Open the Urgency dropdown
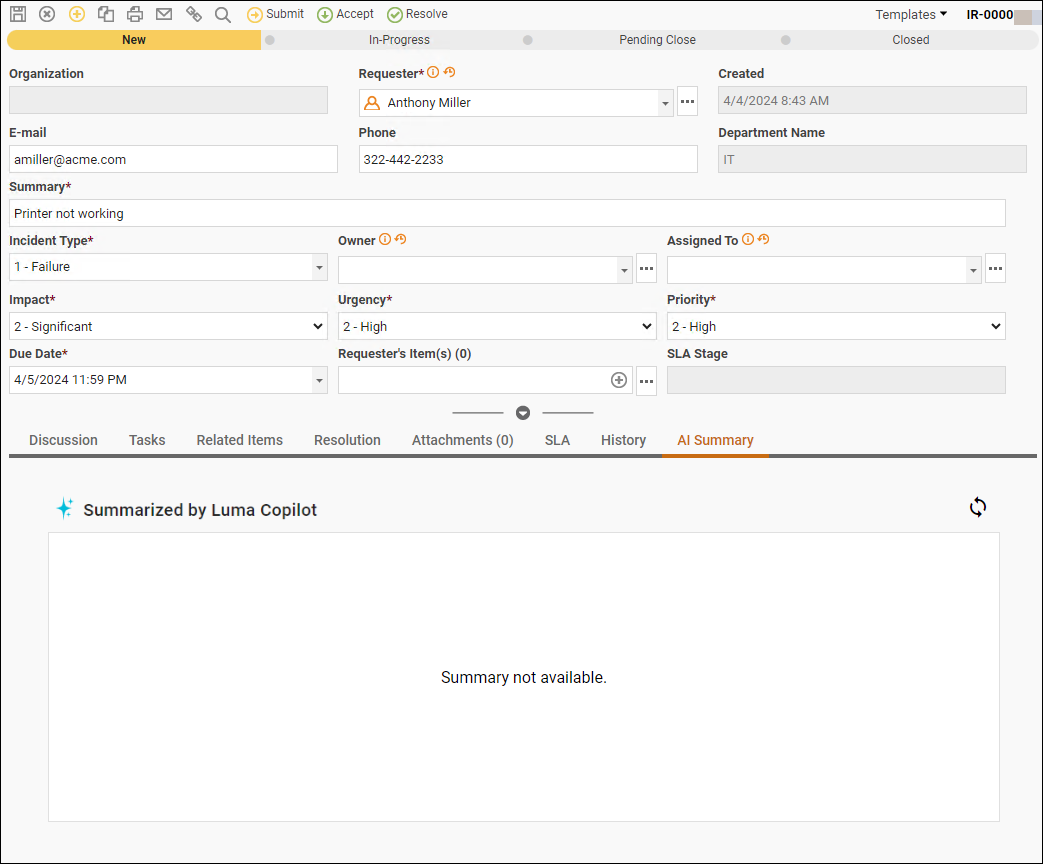This screenshot has height=864, width=1043. click(x=497, y=326)
